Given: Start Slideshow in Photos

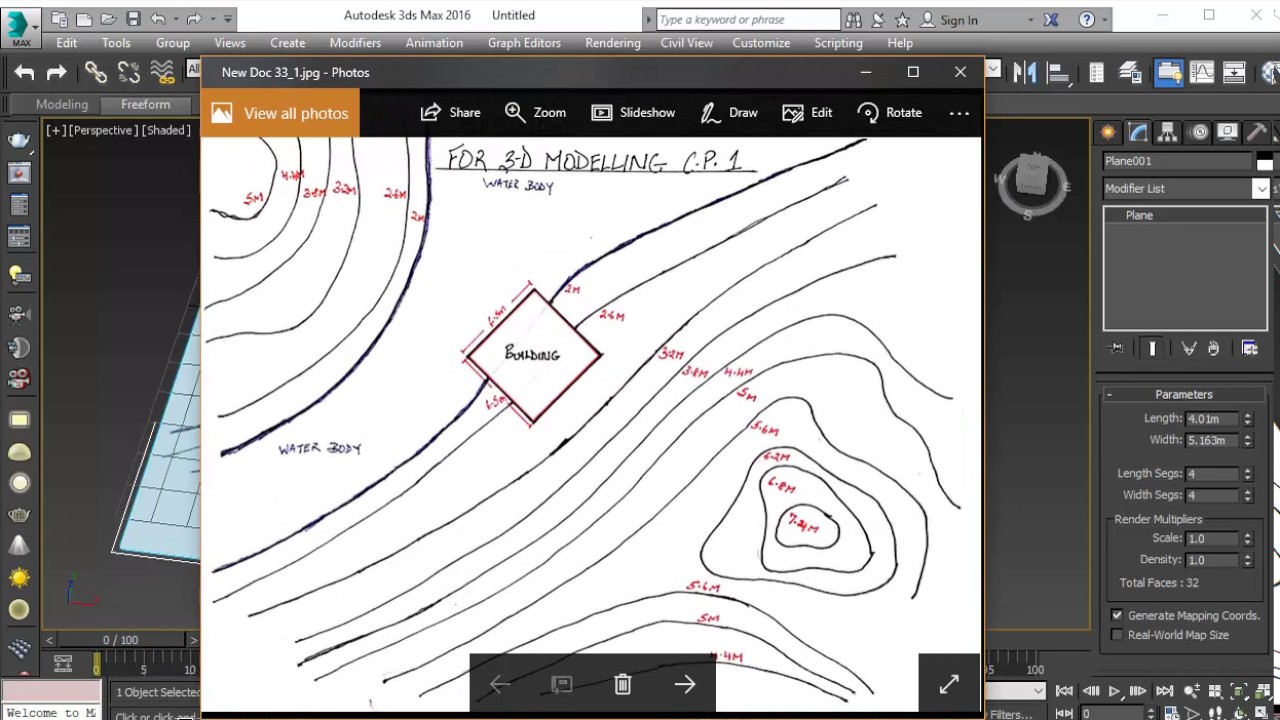Looking at the screenshot, I should tap(633, 113).
